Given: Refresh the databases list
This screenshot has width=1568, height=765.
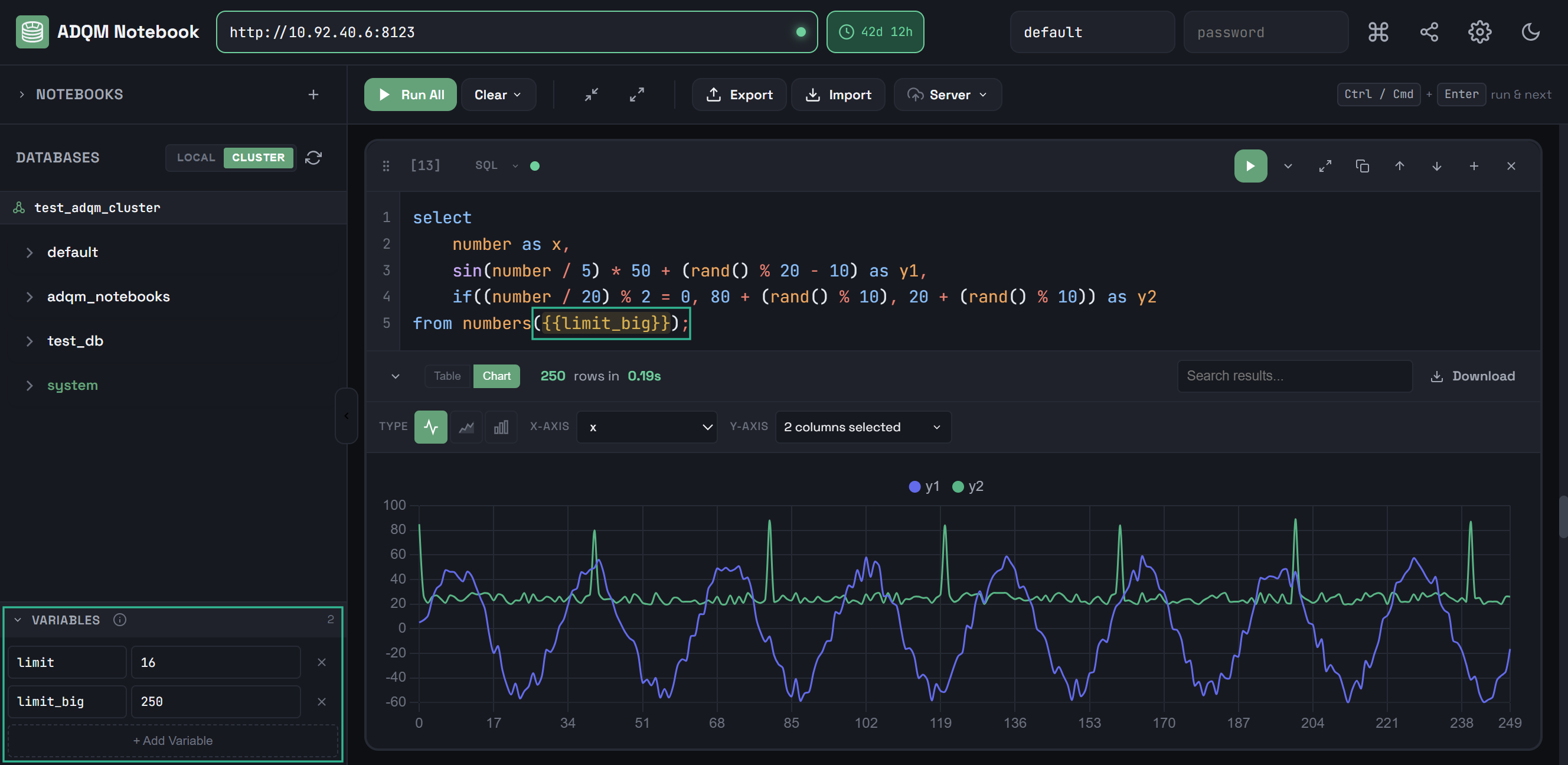Looking at the screenshot, I should click(313, 158).
